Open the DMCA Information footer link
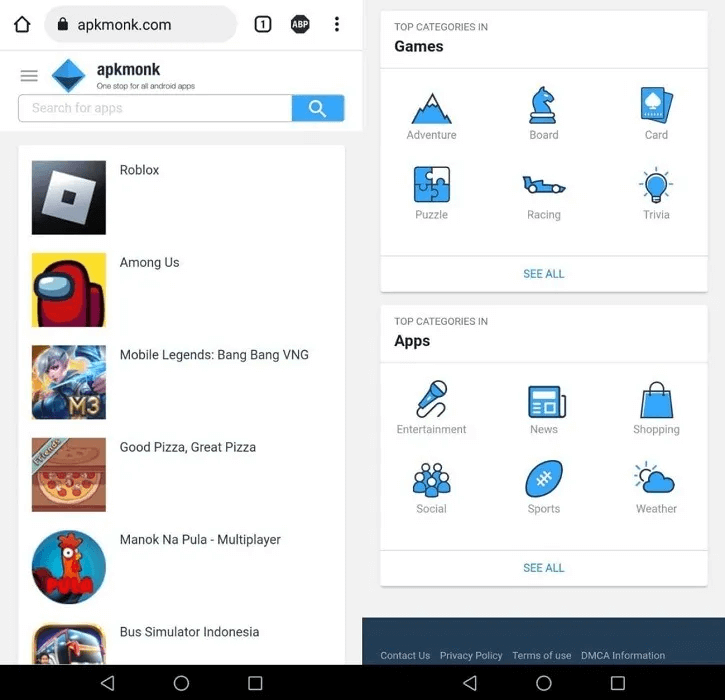725x700 pixels. (x=623, y=656)
